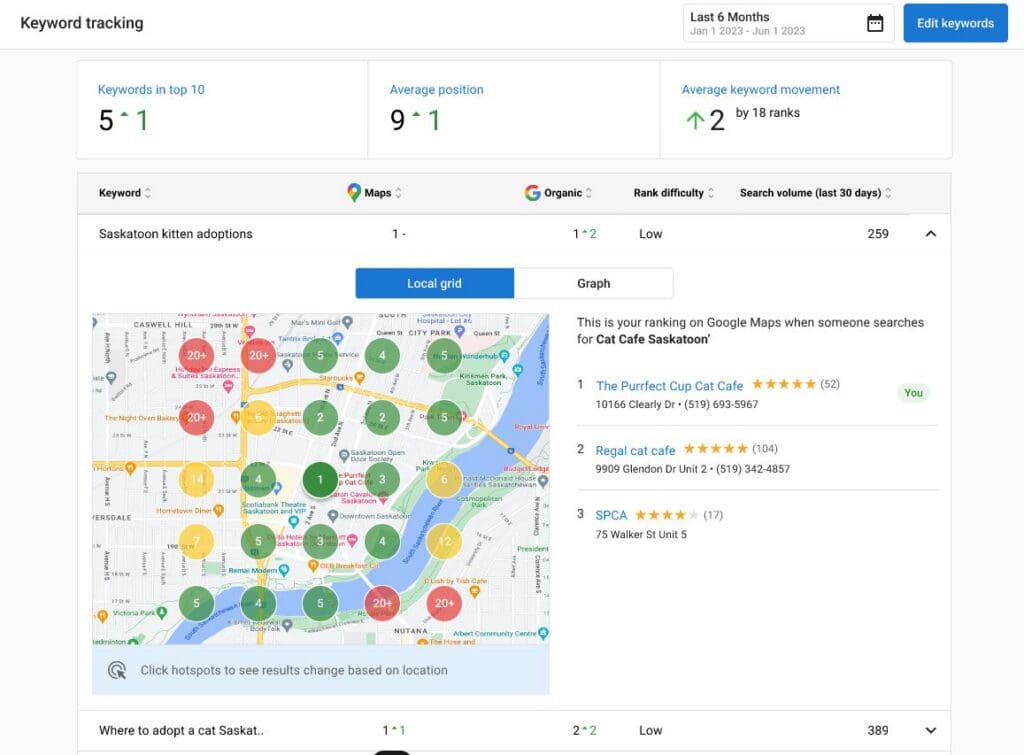Open the Regal cat cafe listing link
The height and width of the screenshot is (755, 1024).
point(636,449)
